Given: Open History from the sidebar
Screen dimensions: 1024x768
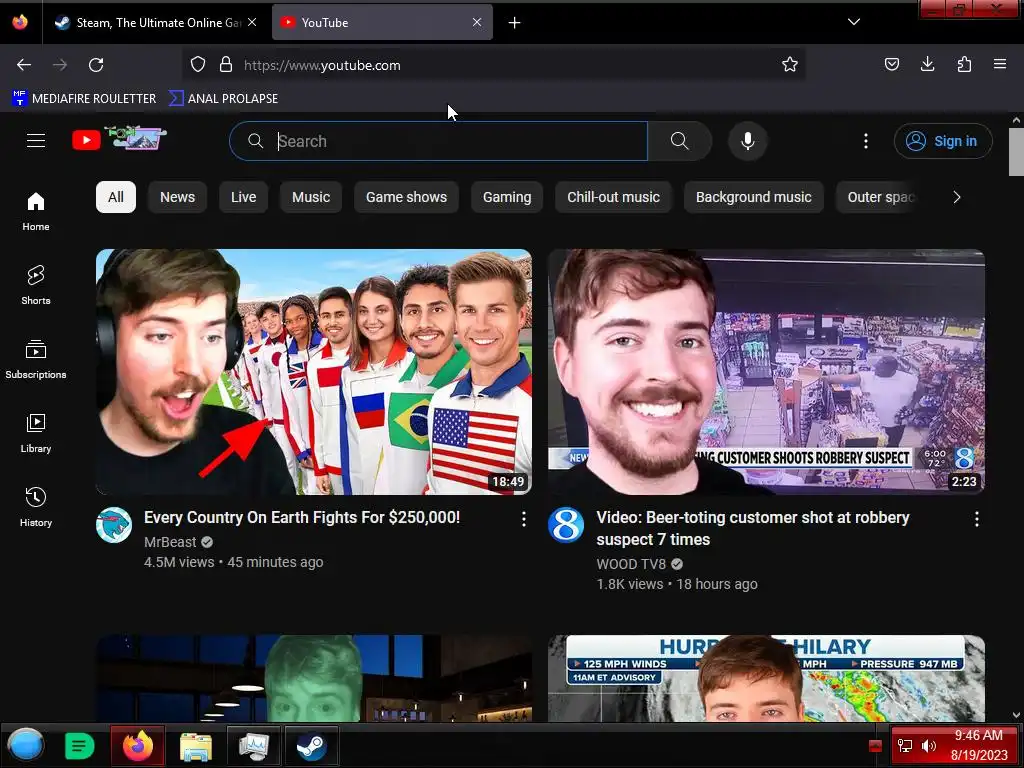Looking at the screenshot, I should tap(36, 507).
